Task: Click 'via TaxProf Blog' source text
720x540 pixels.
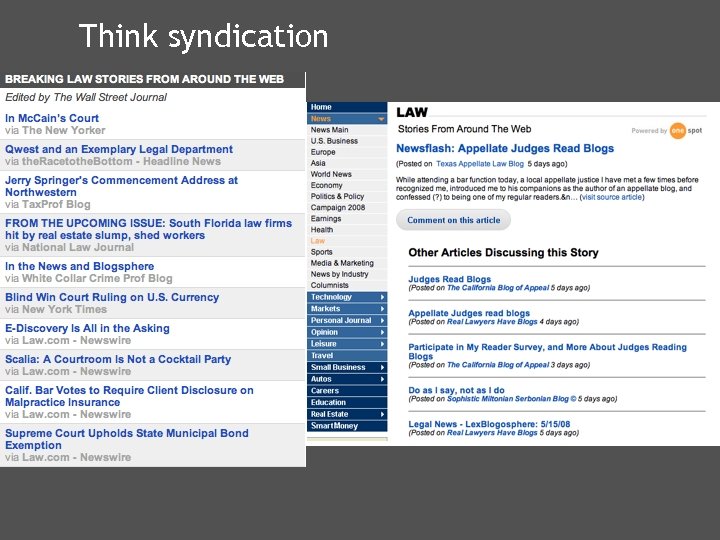Action: pyautogui.click(x=48, y=204)
